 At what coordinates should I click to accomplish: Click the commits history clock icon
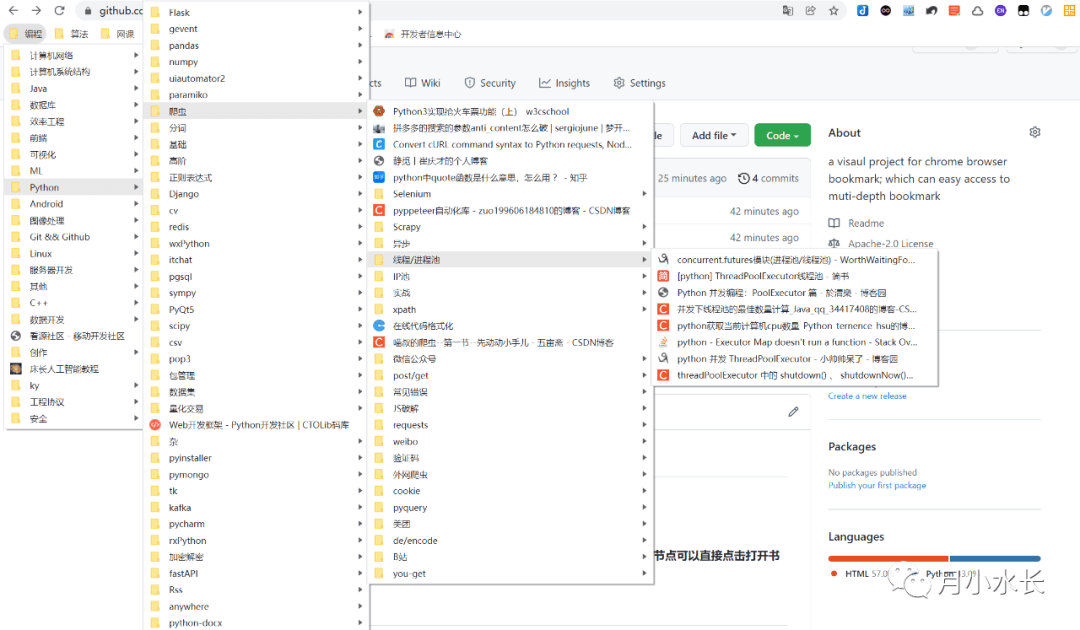coord(743,178)
